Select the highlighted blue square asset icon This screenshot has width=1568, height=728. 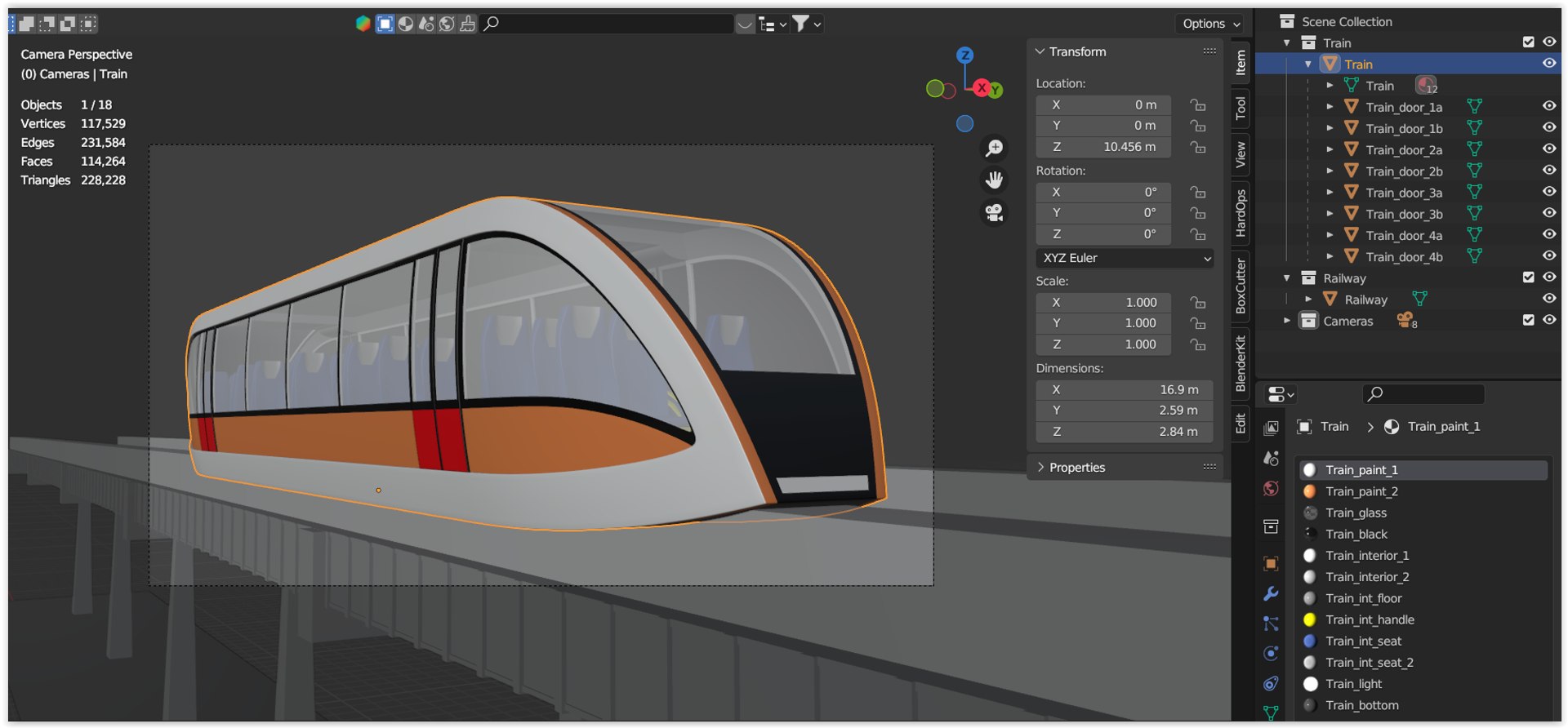point(385,24)
